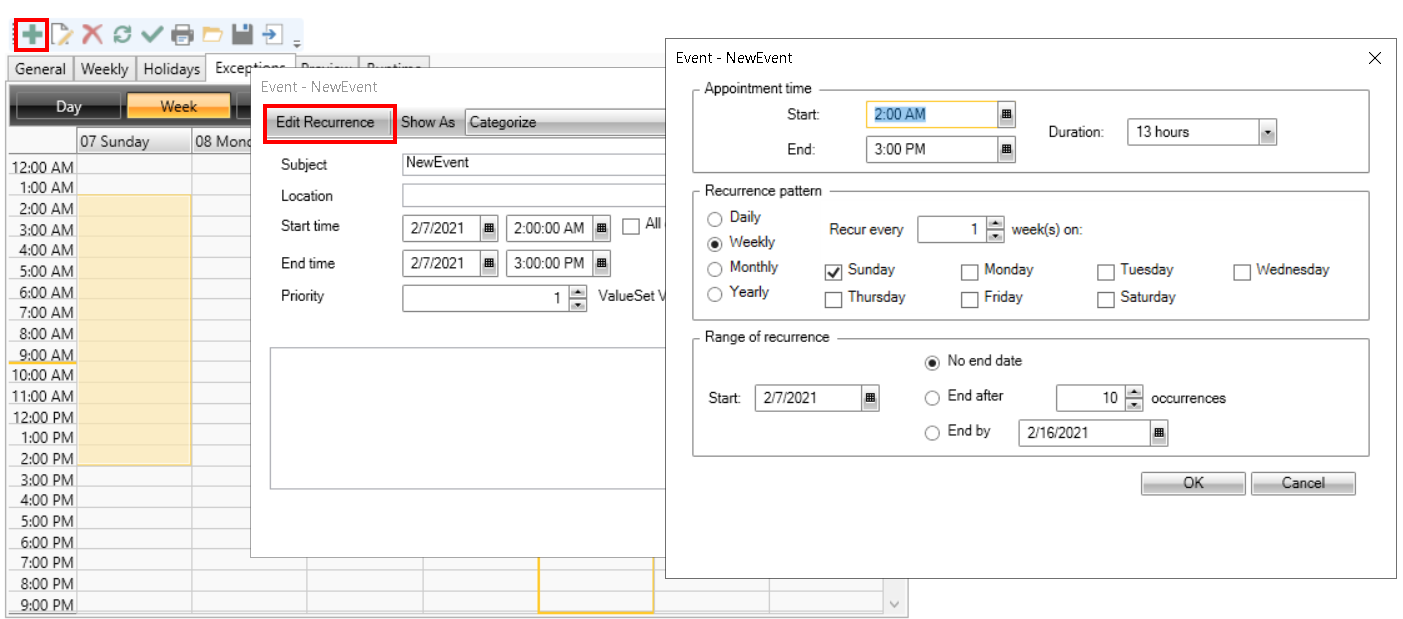The image size is (1403, 619).
Task: Open the Categorize dropdown
Action: point(565,123)
